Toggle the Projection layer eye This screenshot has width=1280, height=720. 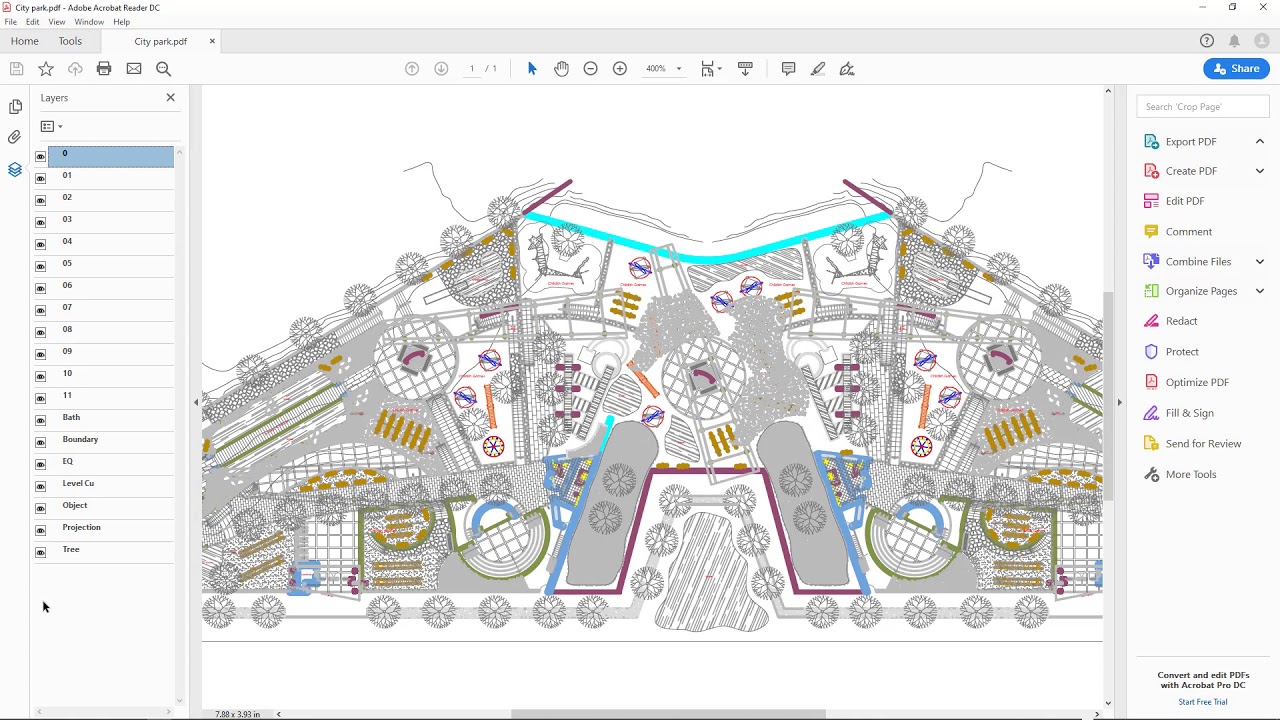pos(40,530)
